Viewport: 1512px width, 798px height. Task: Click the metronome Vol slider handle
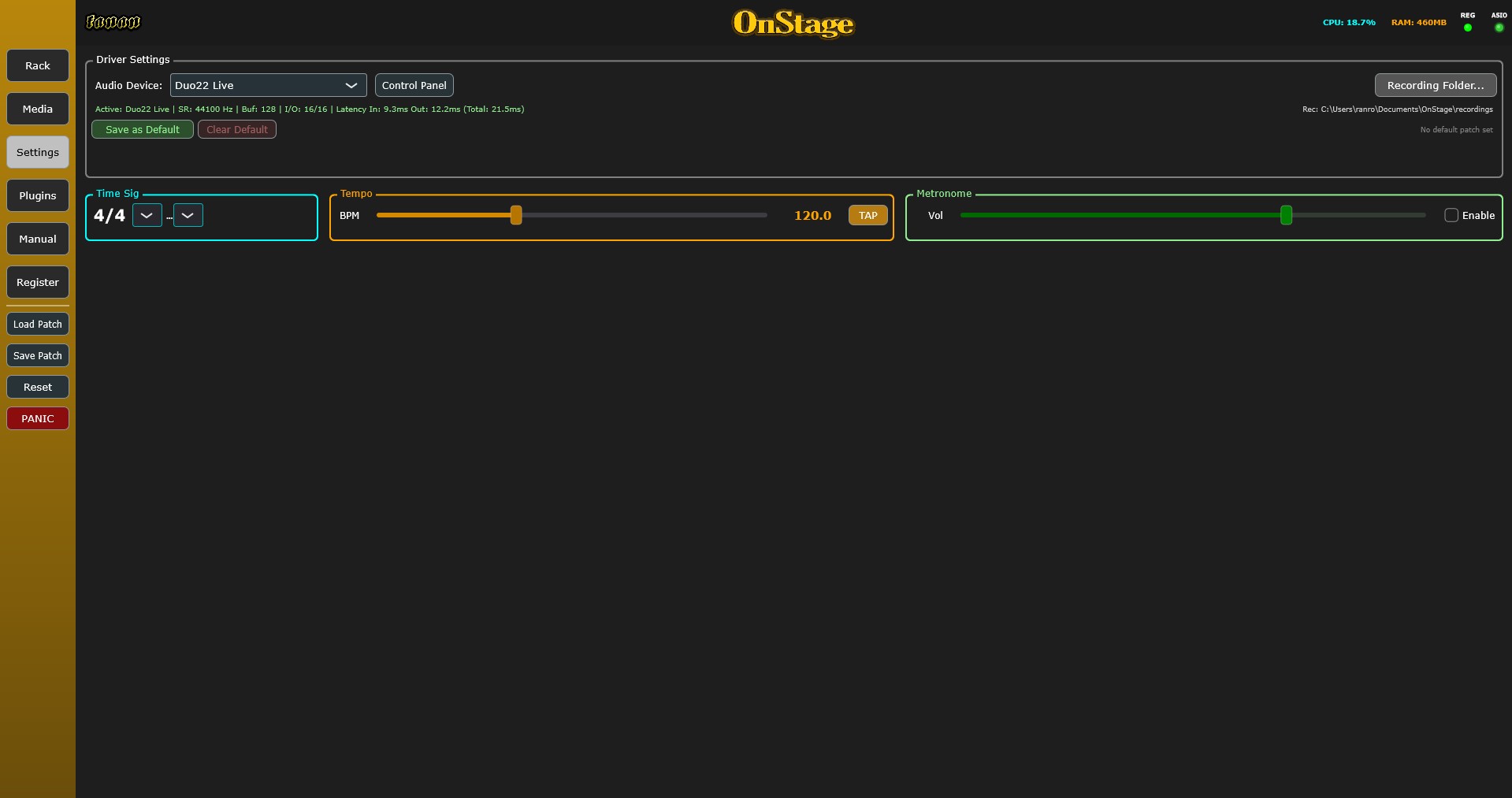click(1287, 215)
